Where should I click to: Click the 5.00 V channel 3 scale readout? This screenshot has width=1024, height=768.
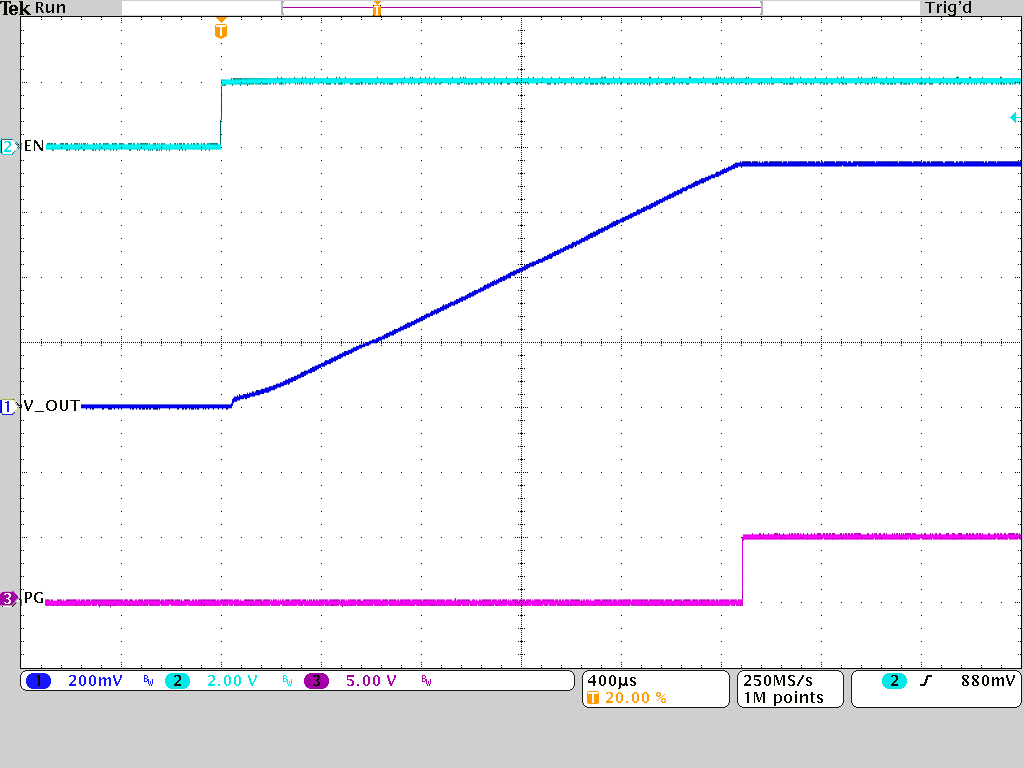pos(371,681)
